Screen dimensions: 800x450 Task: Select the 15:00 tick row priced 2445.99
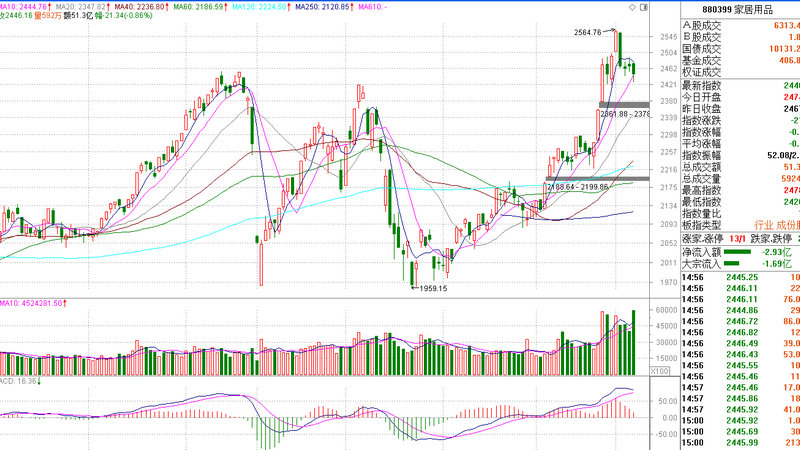(739, 442)
